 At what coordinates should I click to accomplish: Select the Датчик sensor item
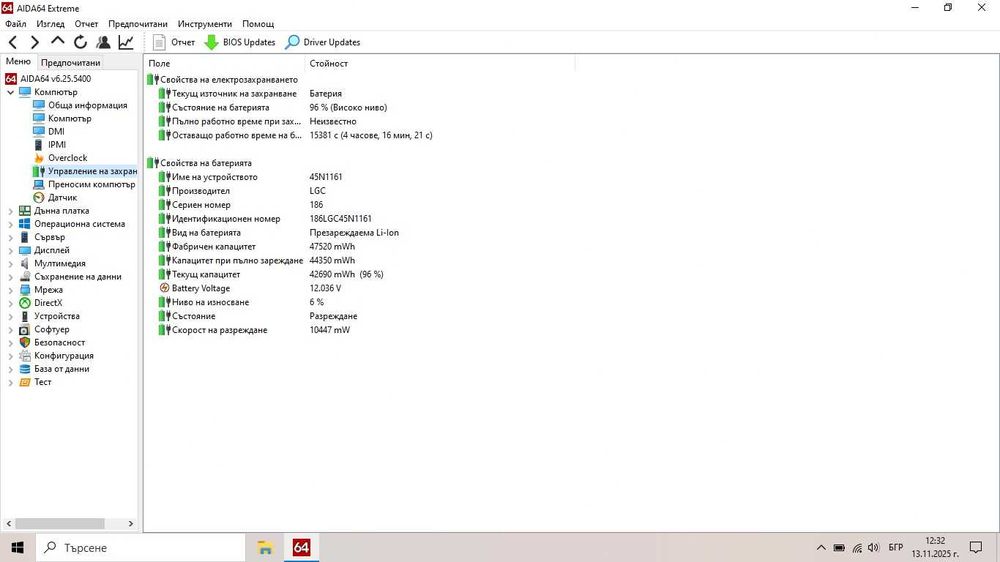(55, 198)
